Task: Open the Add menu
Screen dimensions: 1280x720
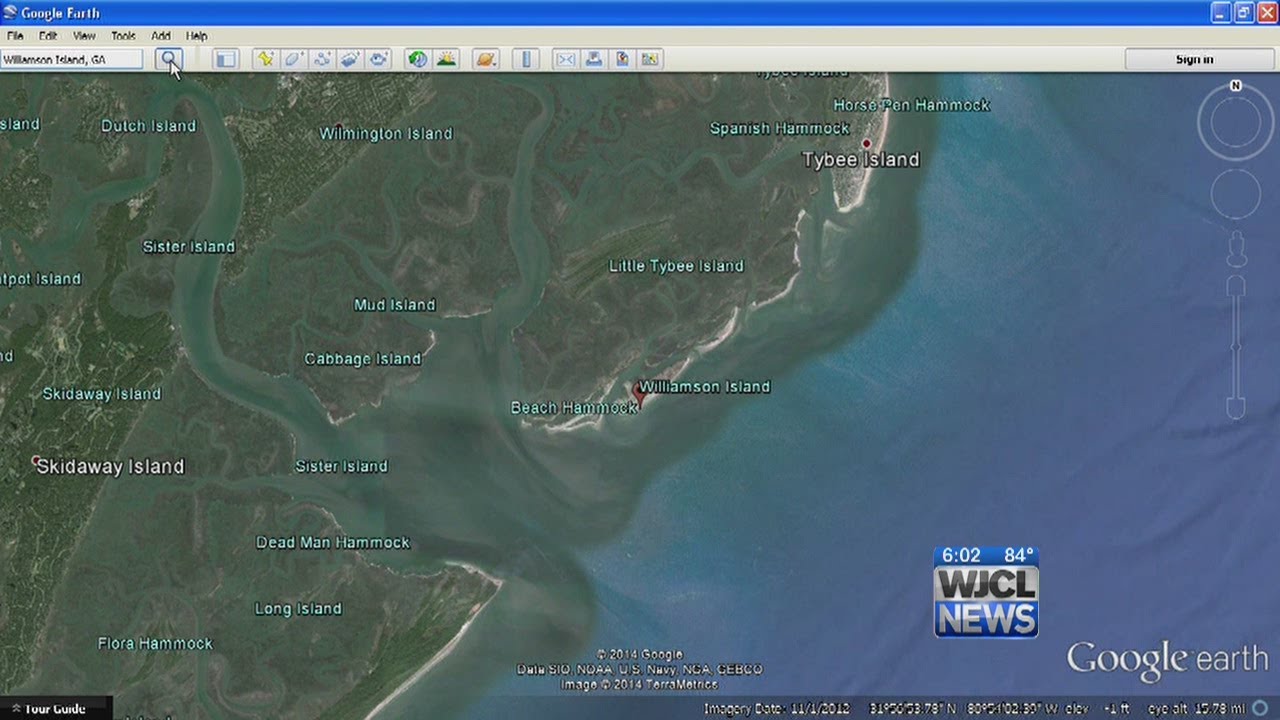Action: (x=161, y=36)
